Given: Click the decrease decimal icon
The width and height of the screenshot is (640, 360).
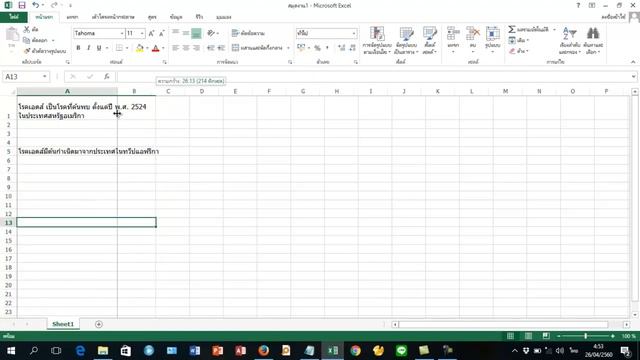Looking at the screenshot, I should point(353,48).
